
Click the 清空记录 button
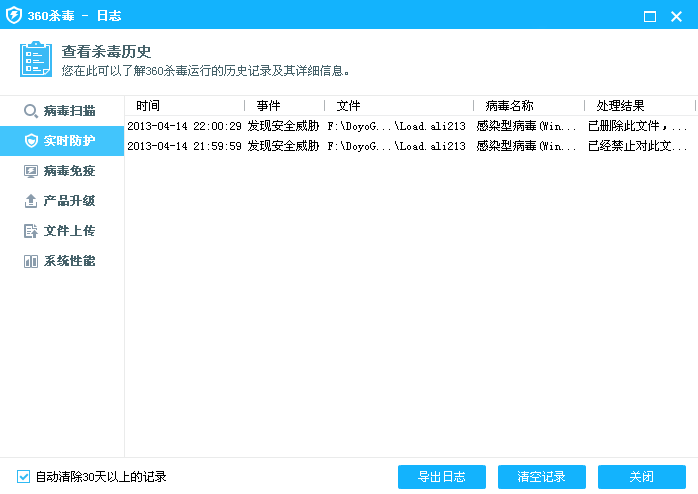tap(542, 477)
